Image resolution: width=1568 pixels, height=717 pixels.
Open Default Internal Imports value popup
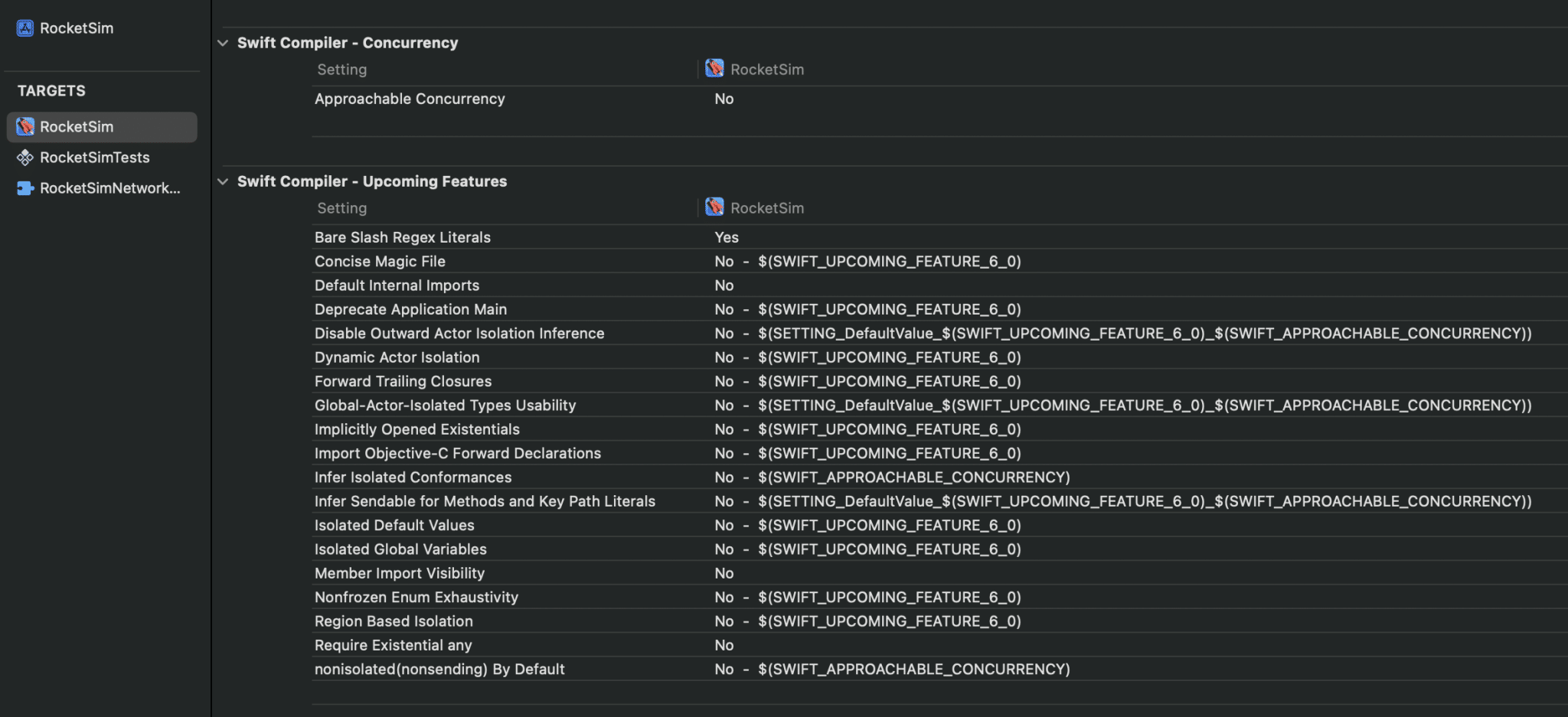(x=724, y=285)
